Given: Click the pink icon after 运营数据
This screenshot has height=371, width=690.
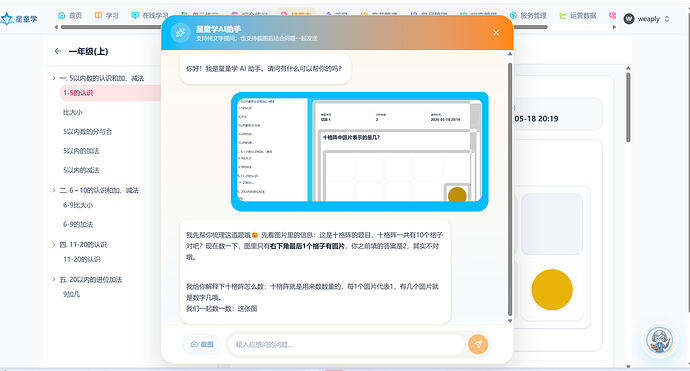Looking at the screenshot, I should [612, 15].
